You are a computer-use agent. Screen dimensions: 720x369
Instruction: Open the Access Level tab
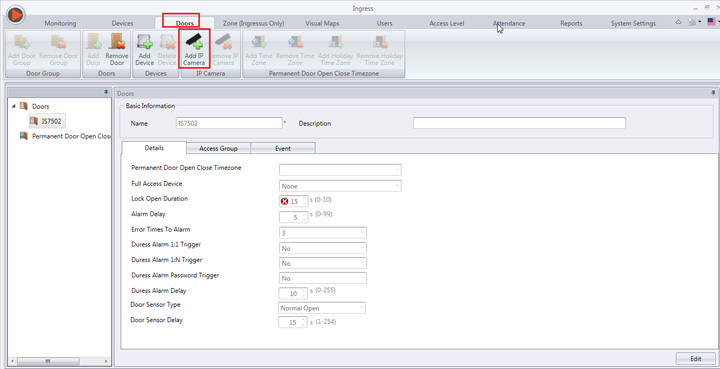(447, 23)
